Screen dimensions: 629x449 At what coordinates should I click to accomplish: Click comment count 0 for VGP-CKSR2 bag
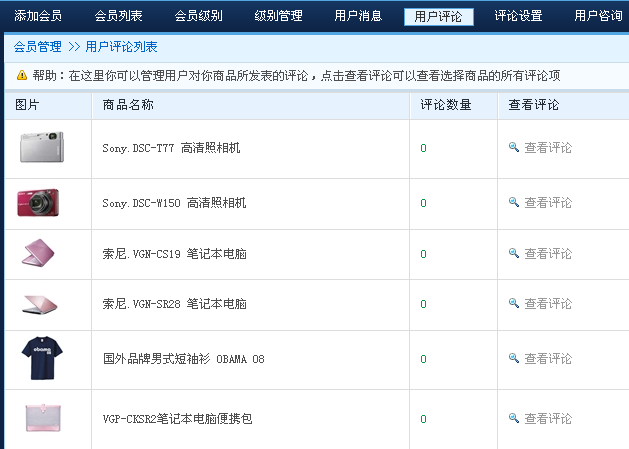(x=423, y=419)
